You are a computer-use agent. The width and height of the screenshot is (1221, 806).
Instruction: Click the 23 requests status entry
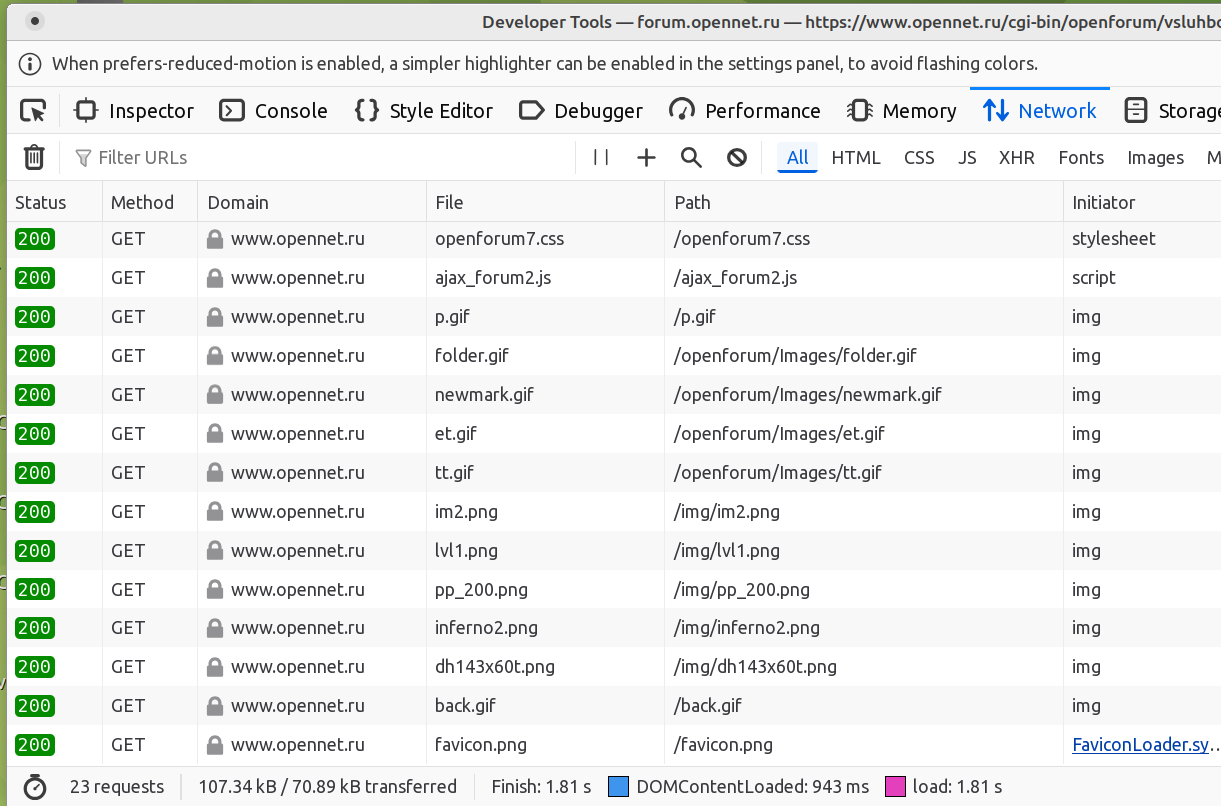pyautogui.click(x=117, y=787)
